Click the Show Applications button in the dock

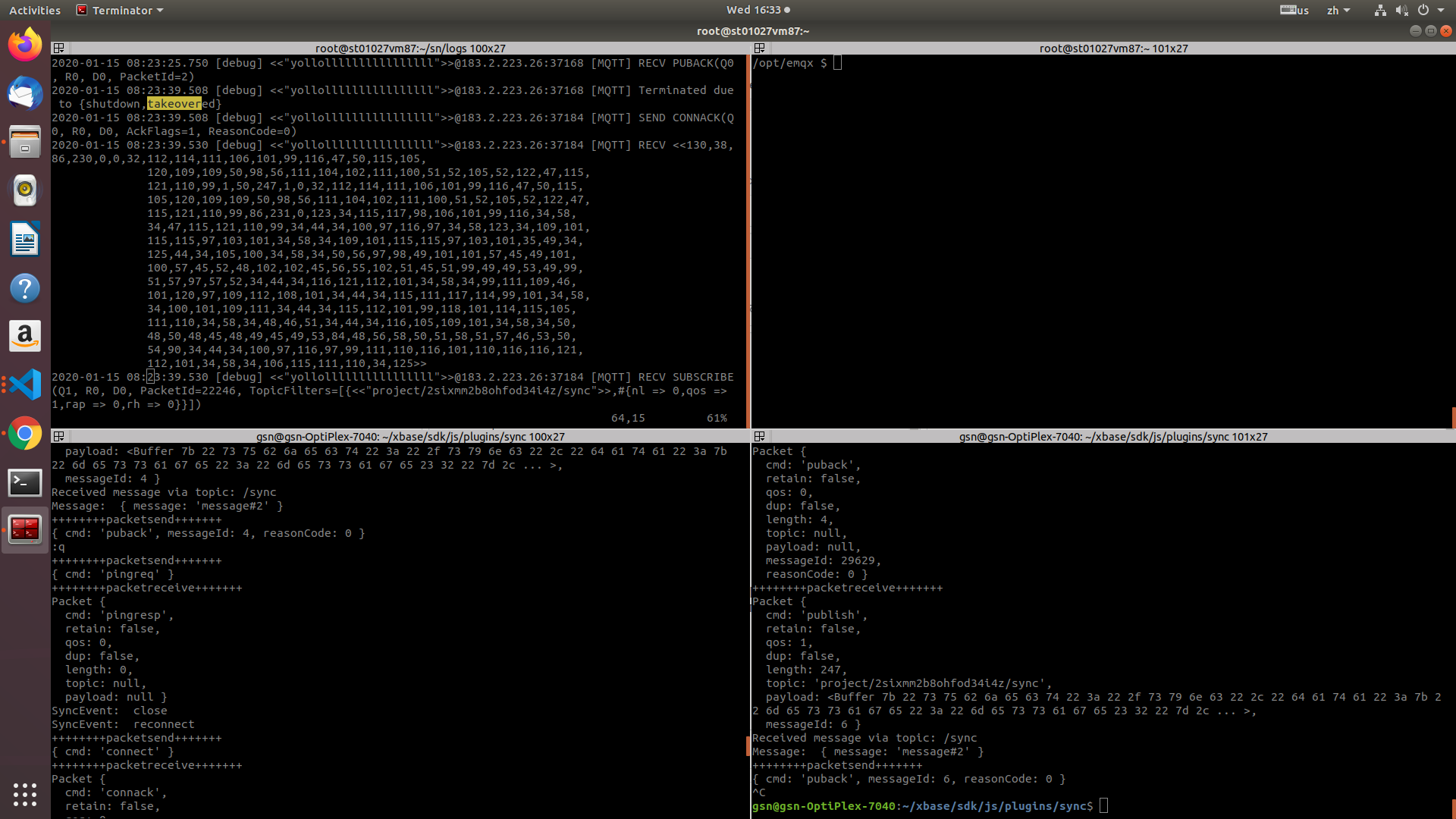(x=25, y=794)
